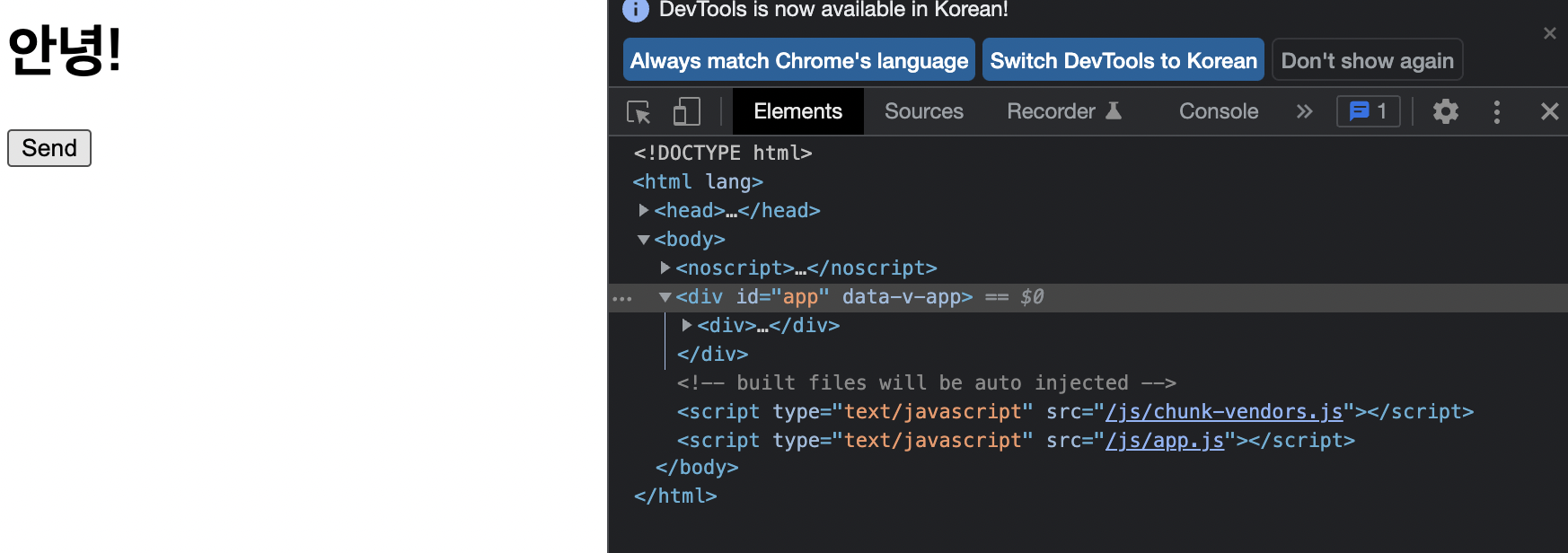Viewport: 1568px width, 553px height.
Task: Click the DevTools info icon in the notification
Action: 635,10
